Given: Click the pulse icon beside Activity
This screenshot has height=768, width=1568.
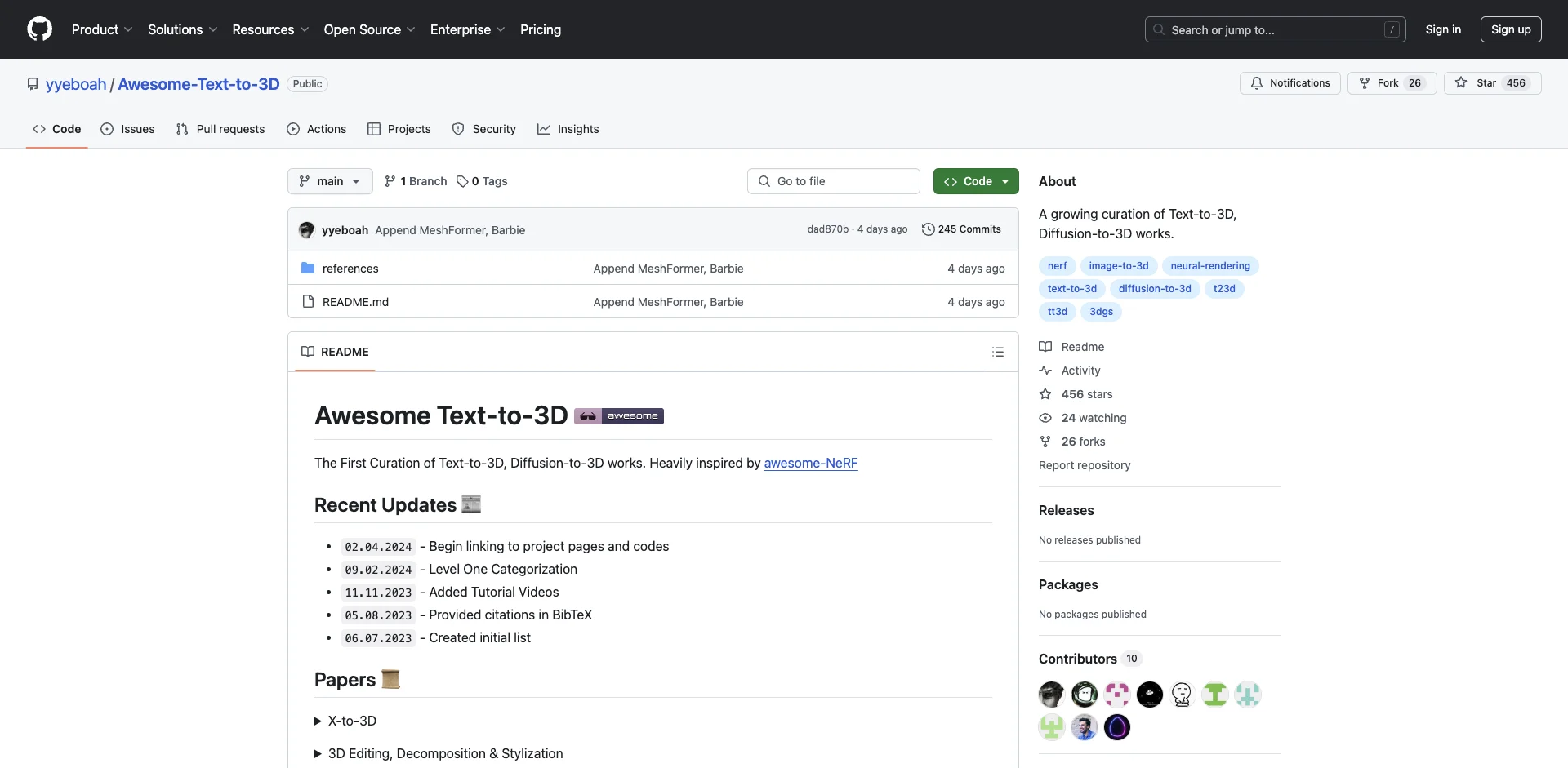Looking at the screenshot, I should (x=1045, y=371).
